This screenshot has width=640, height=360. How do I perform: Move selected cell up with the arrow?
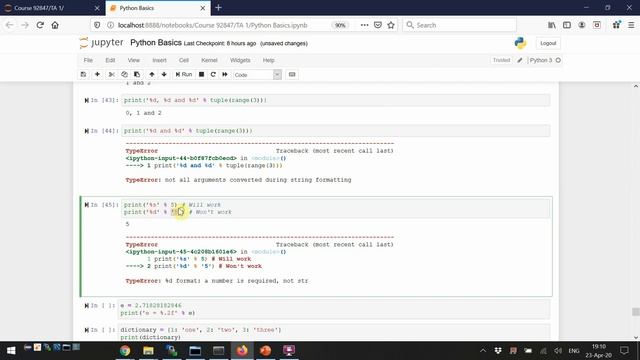[x=151, y=74]
